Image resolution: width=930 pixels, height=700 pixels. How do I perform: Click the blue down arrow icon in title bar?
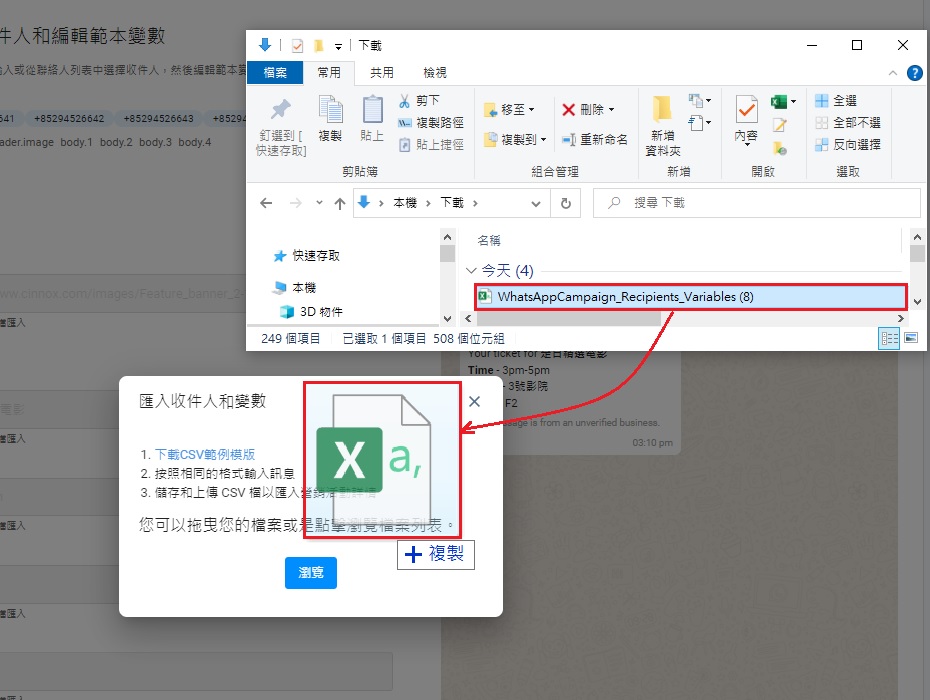265,45
